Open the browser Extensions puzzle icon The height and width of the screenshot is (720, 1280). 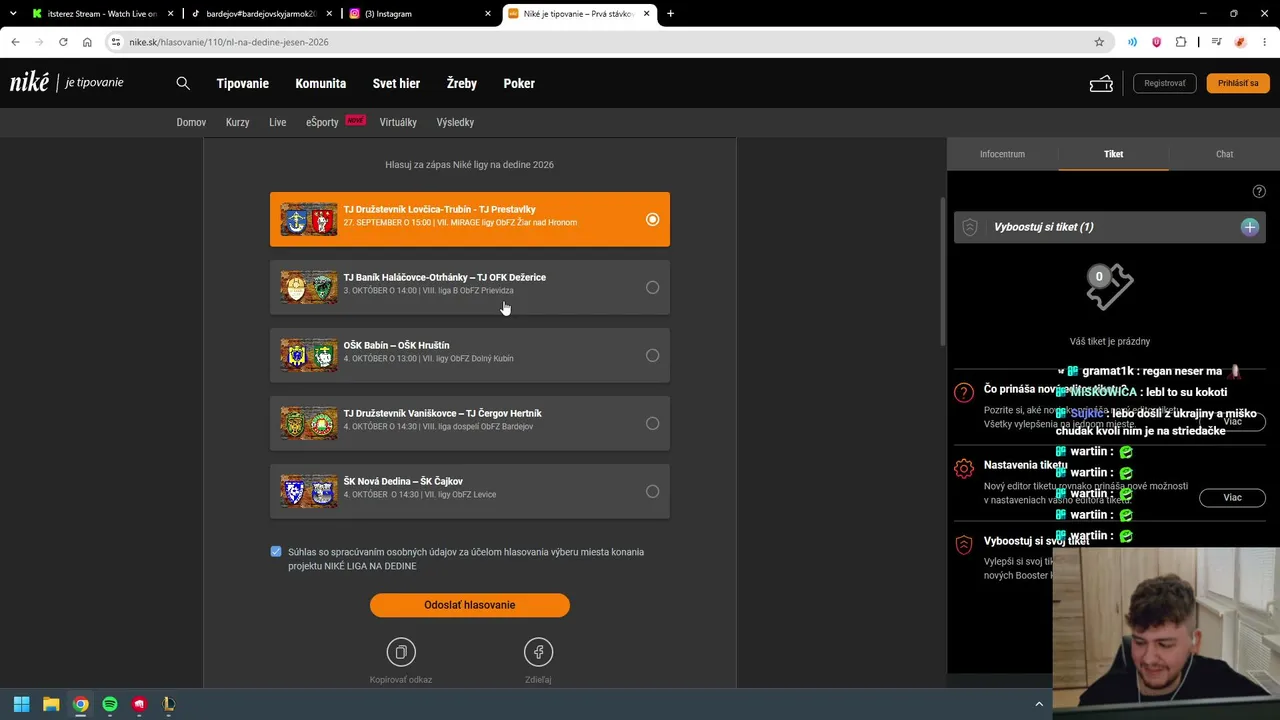point(1181,42)
